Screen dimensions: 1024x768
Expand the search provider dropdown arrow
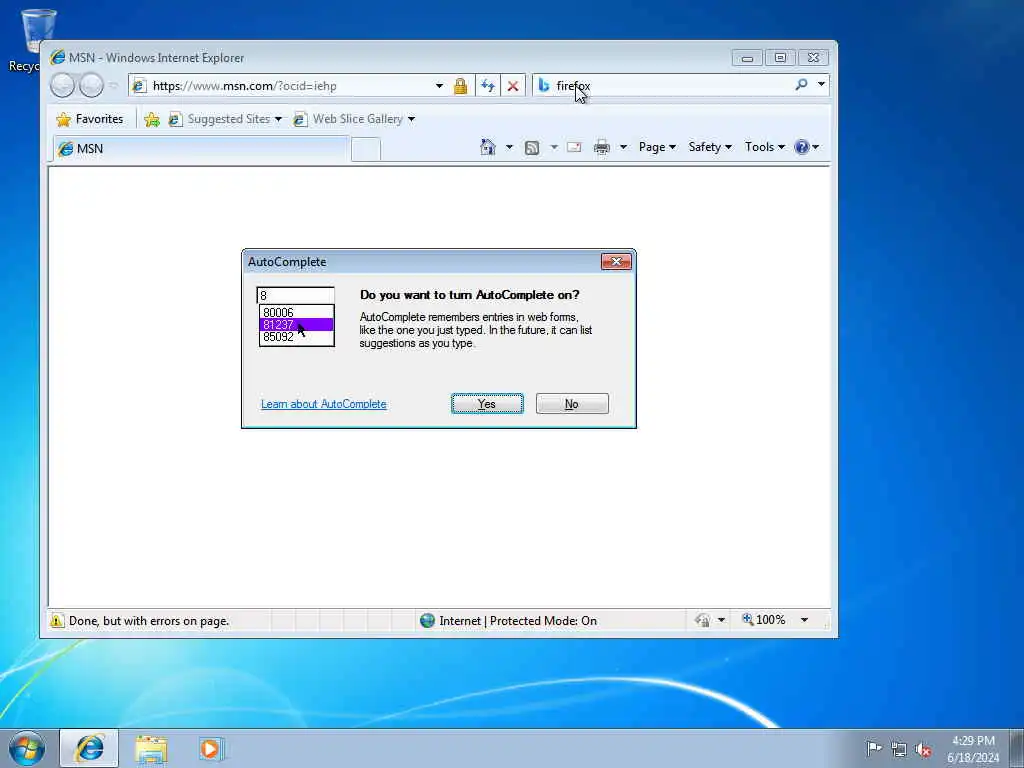point(821,84)
